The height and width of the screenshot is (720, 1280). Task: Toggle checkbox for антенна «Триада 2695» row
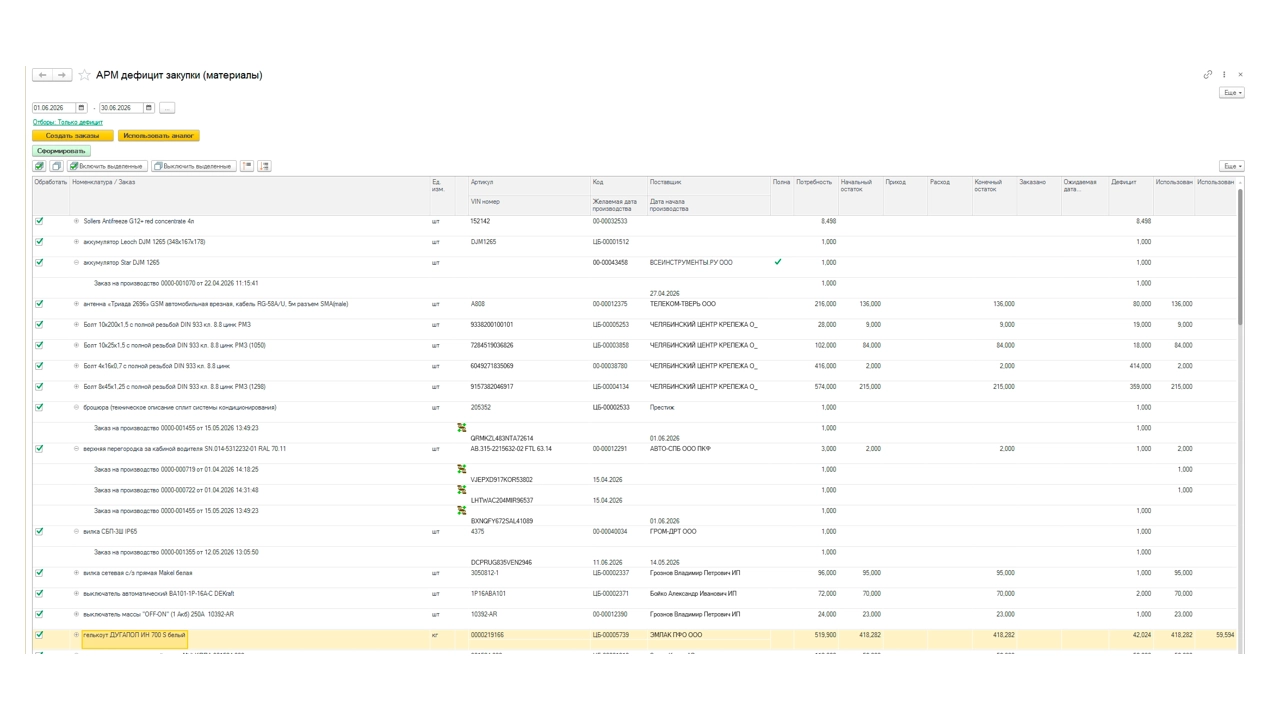pyautogui.click(x=40, y=304)
